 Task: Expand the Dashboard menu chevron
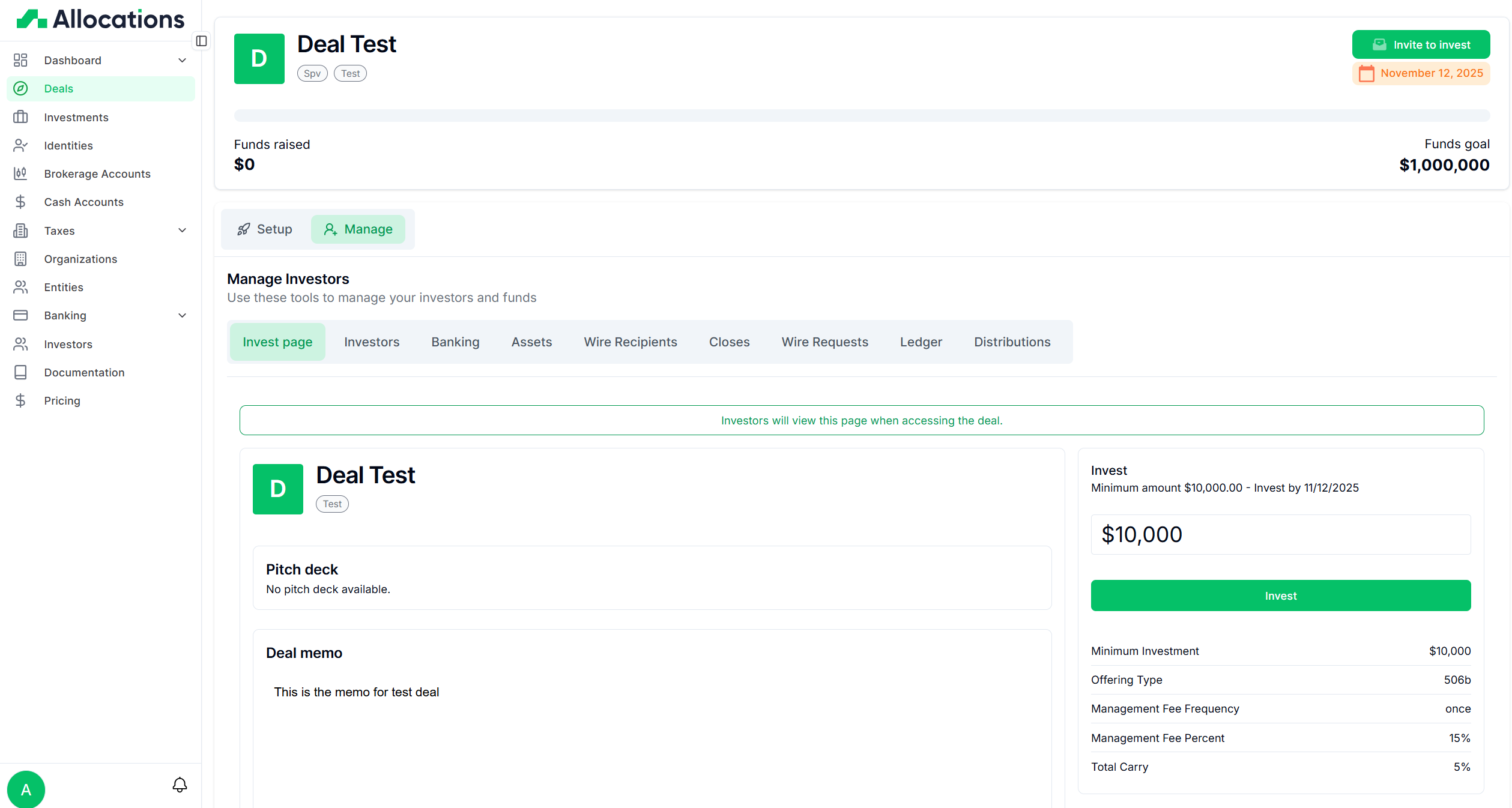tap(182, 60)
